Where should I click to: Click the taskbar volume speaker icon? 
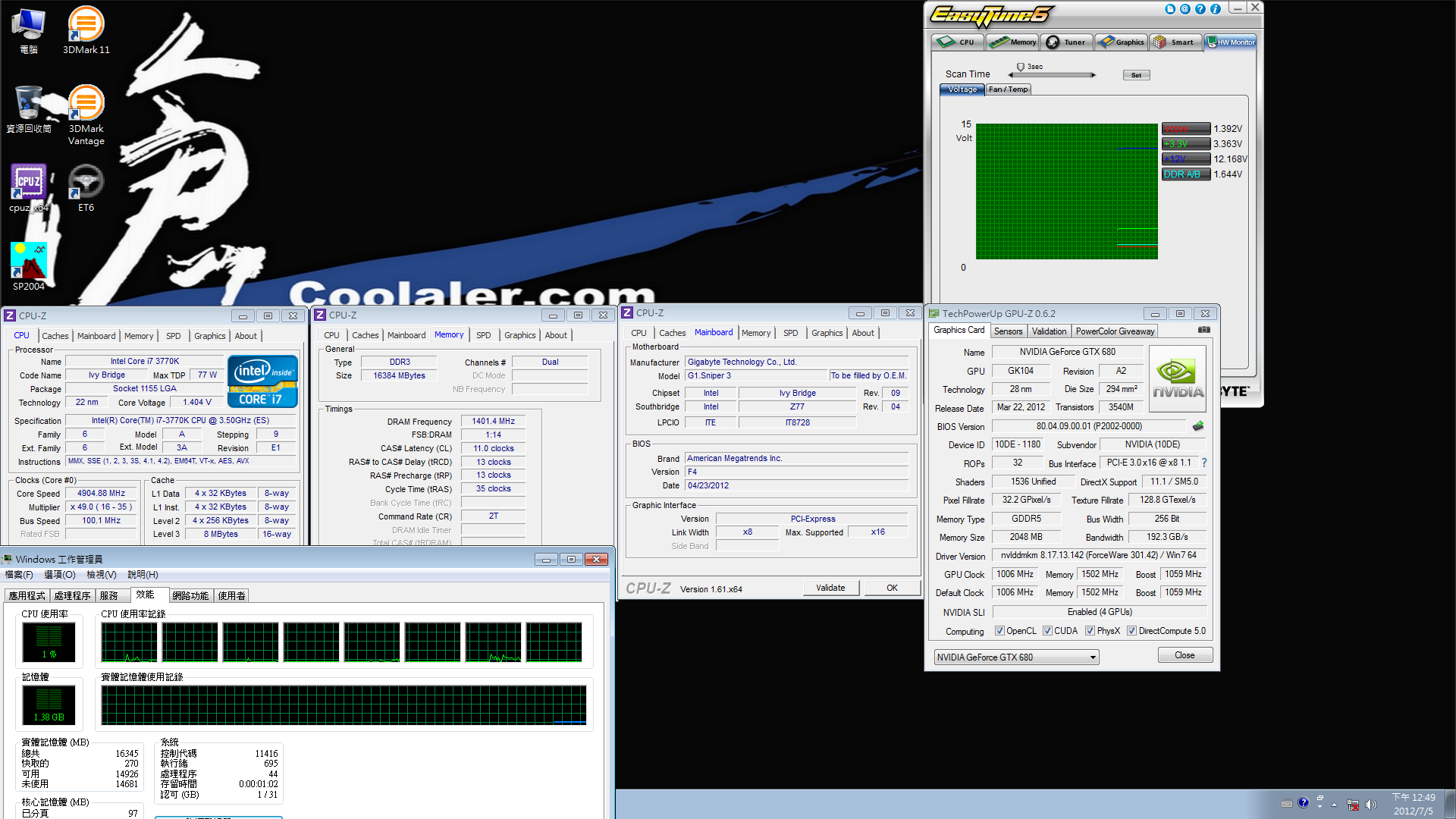(1370, 805)
